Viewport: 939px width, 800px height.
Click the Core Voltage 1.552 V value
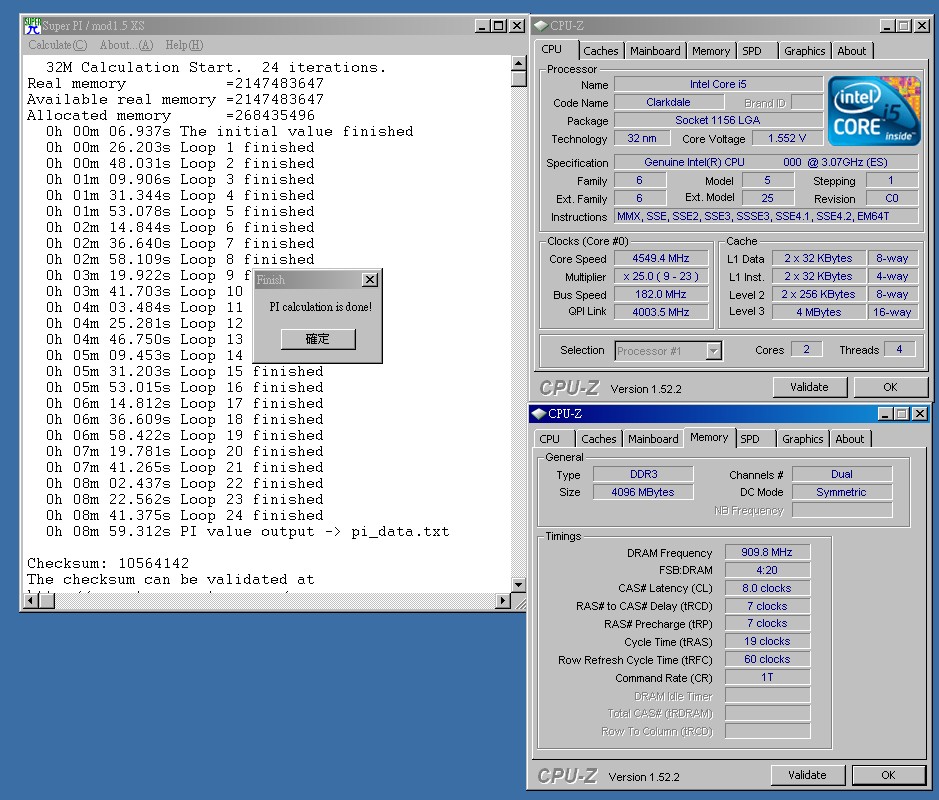pos(787,138)
